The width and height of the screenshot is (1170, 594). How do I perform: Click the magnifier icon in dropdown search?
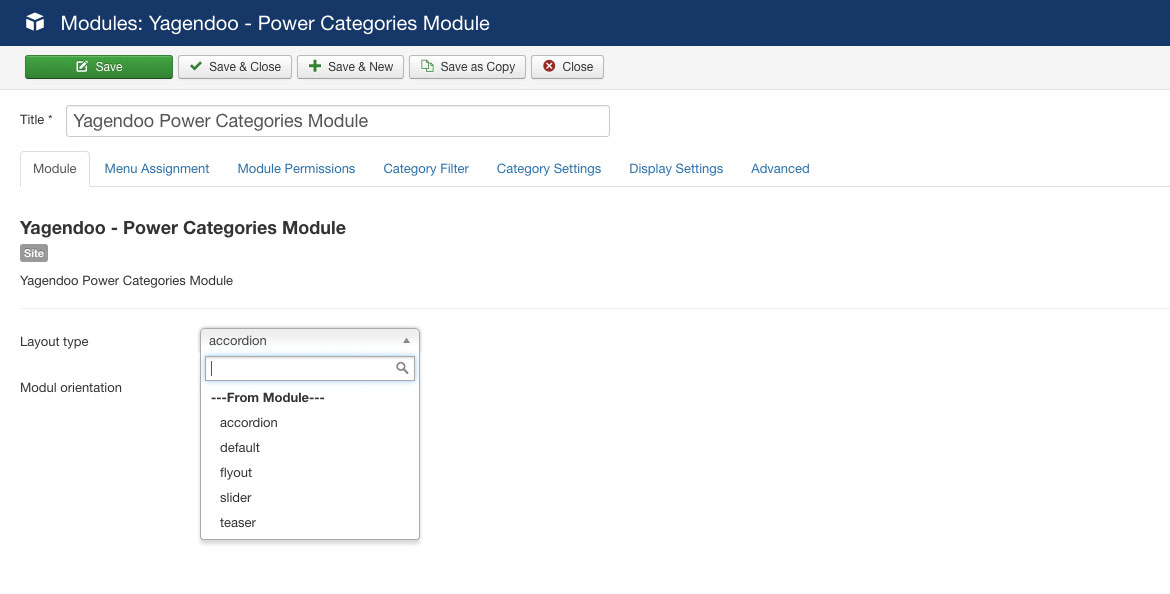point(402,368)
